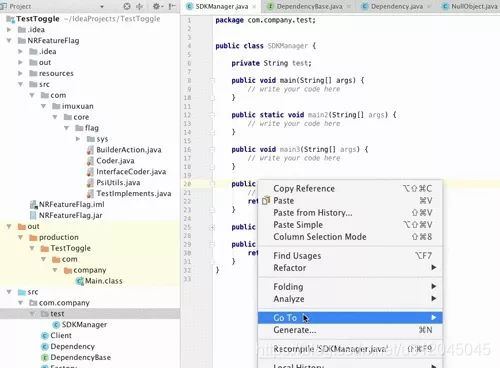The width and height of the screenshot is (500, 368).
Task: Click the SDKManager class icon in tree
Action: click(x=56, y=325)
